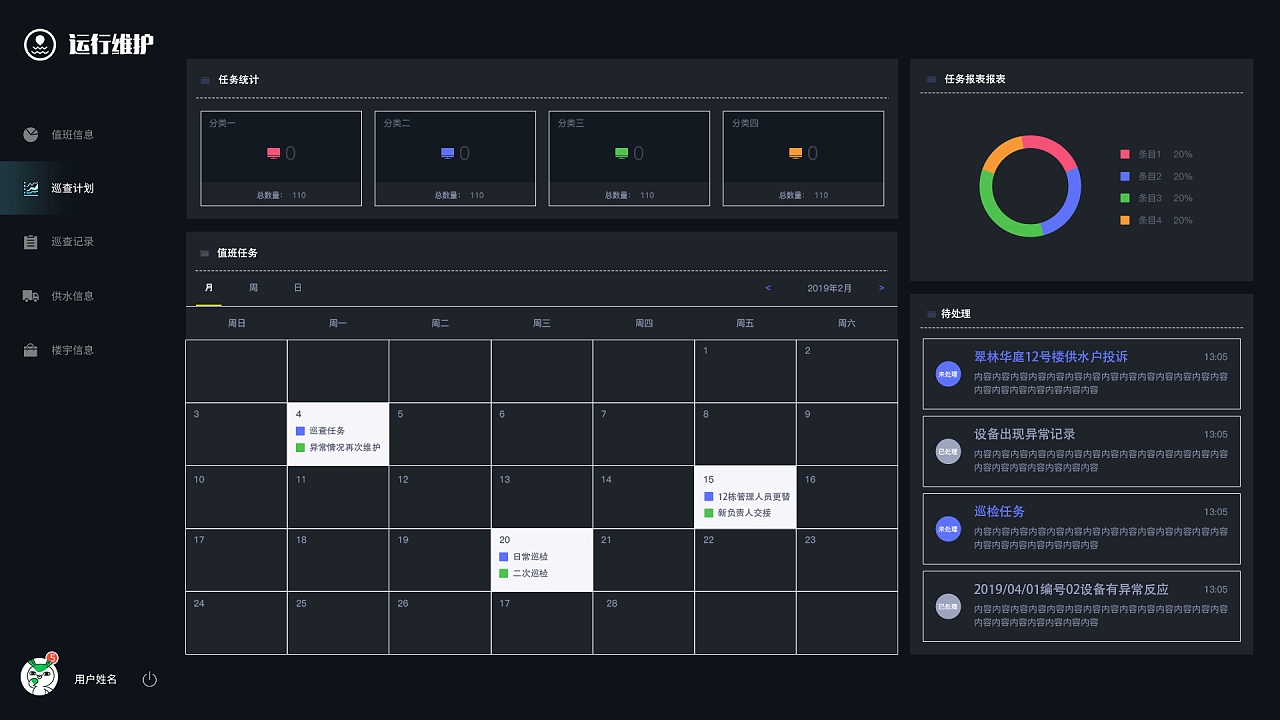Click the green monitor icon in 分类三
The image size is (1280, 720).
(622, 153)
